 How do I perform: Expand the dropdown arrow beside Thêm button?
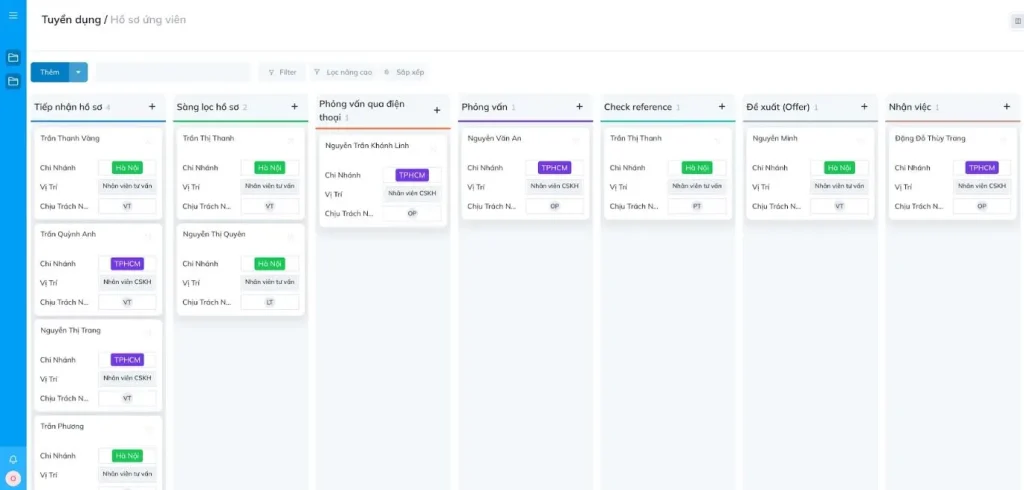79,72
